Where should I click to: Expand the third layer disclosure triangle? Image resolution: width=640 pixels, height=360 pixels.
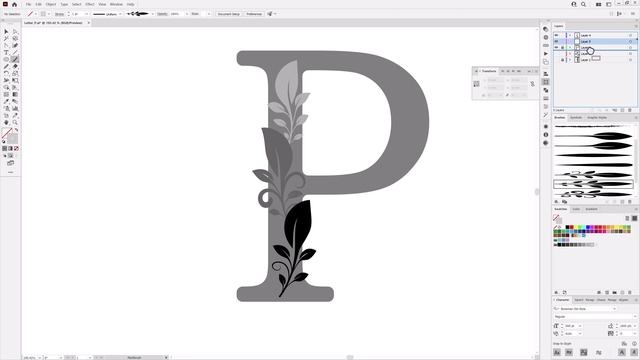coord(570,48)
